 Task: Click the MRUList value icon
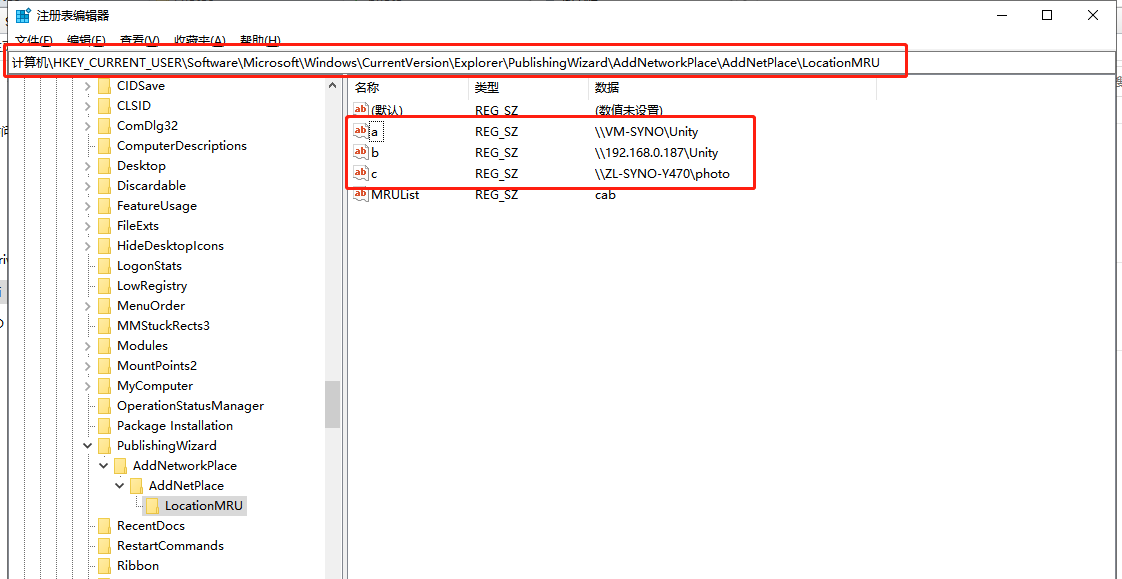(x=361, y=194)
